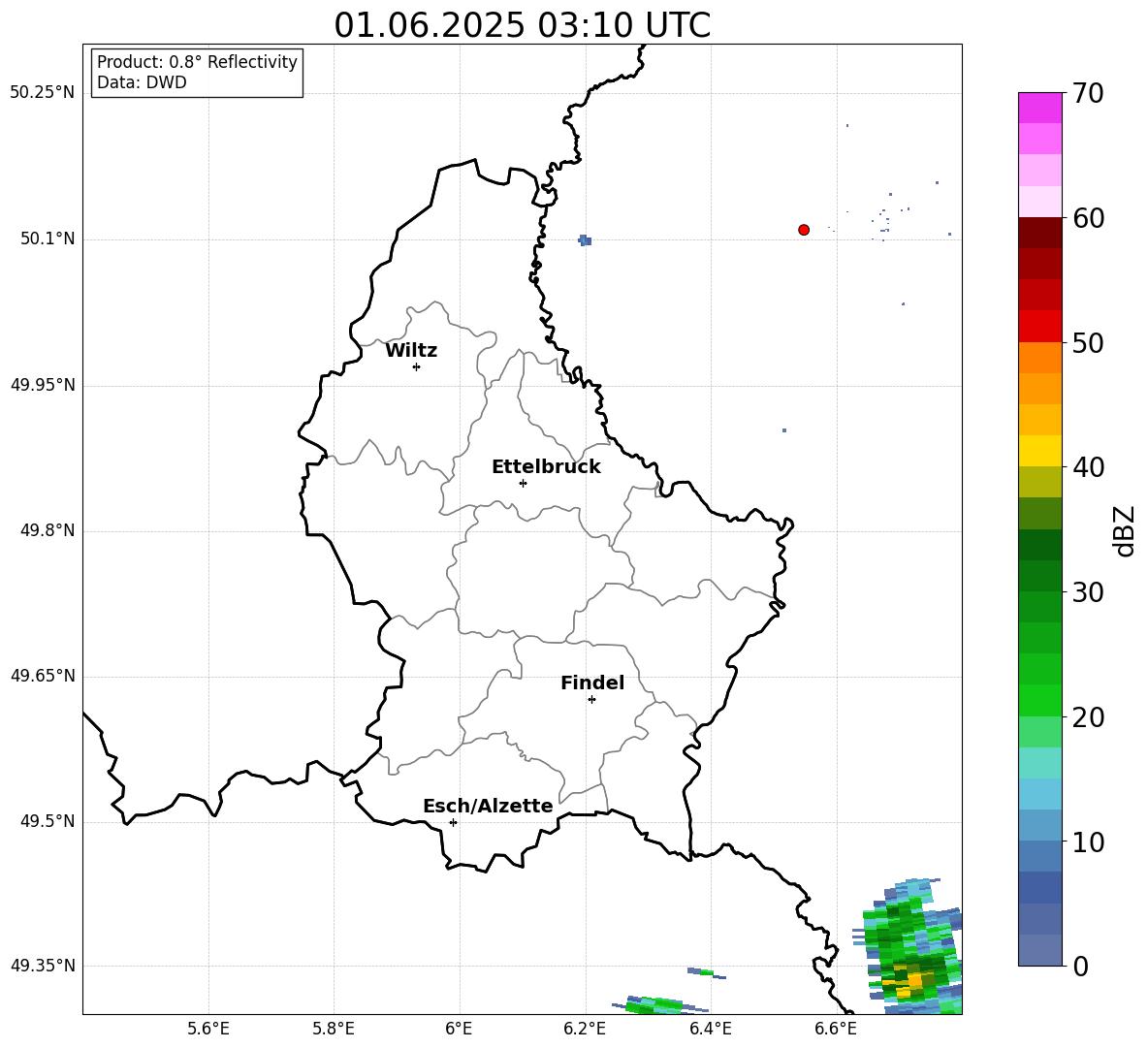Image resolution: width=1148 pixels, height=1048 pixels.
Task: Click the bright red colorbar segment above 50
Action: pos(1039,327)
